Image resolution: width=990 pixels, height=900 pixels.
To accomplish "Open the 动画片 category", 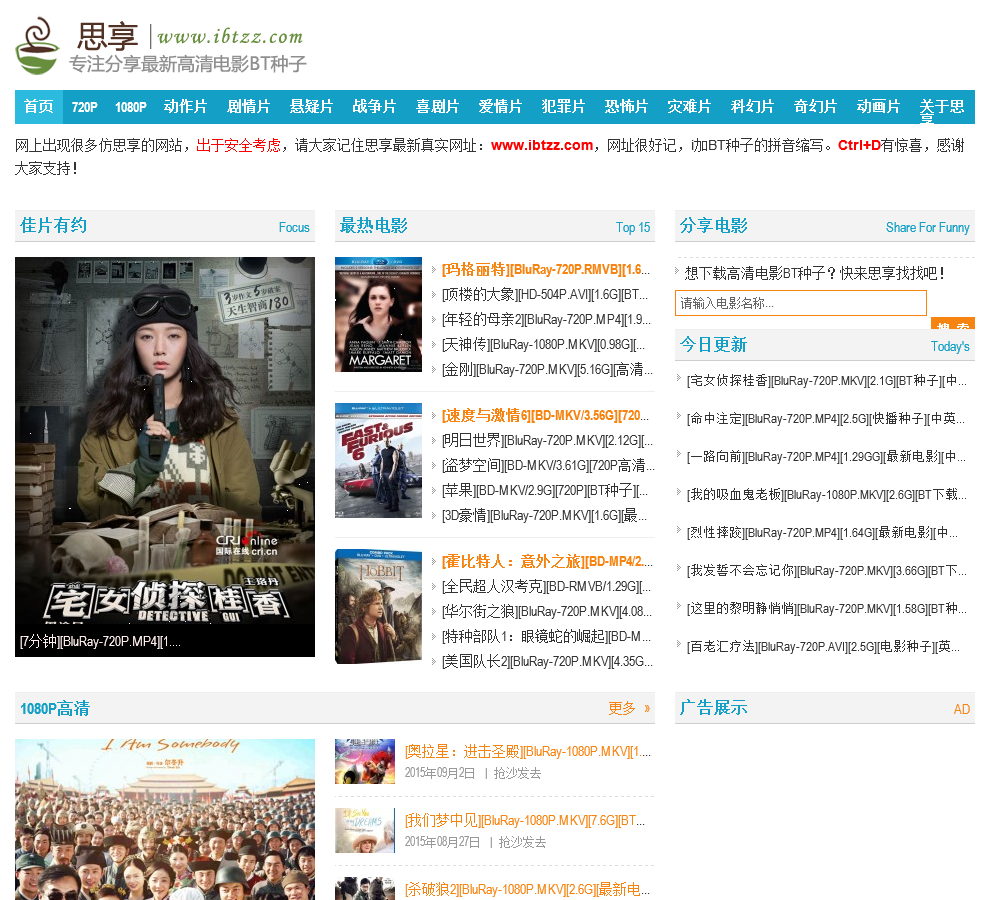I will [878, 107].
